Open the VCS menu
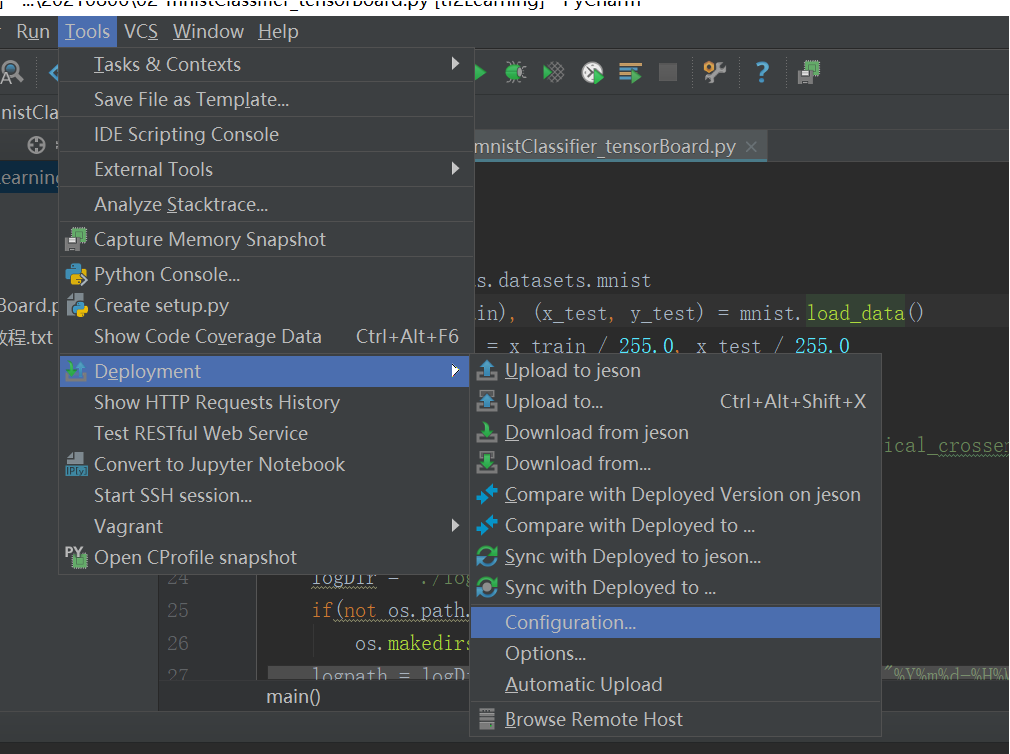The width and height of the screenshot is (1010, 754). click(140, 32)
